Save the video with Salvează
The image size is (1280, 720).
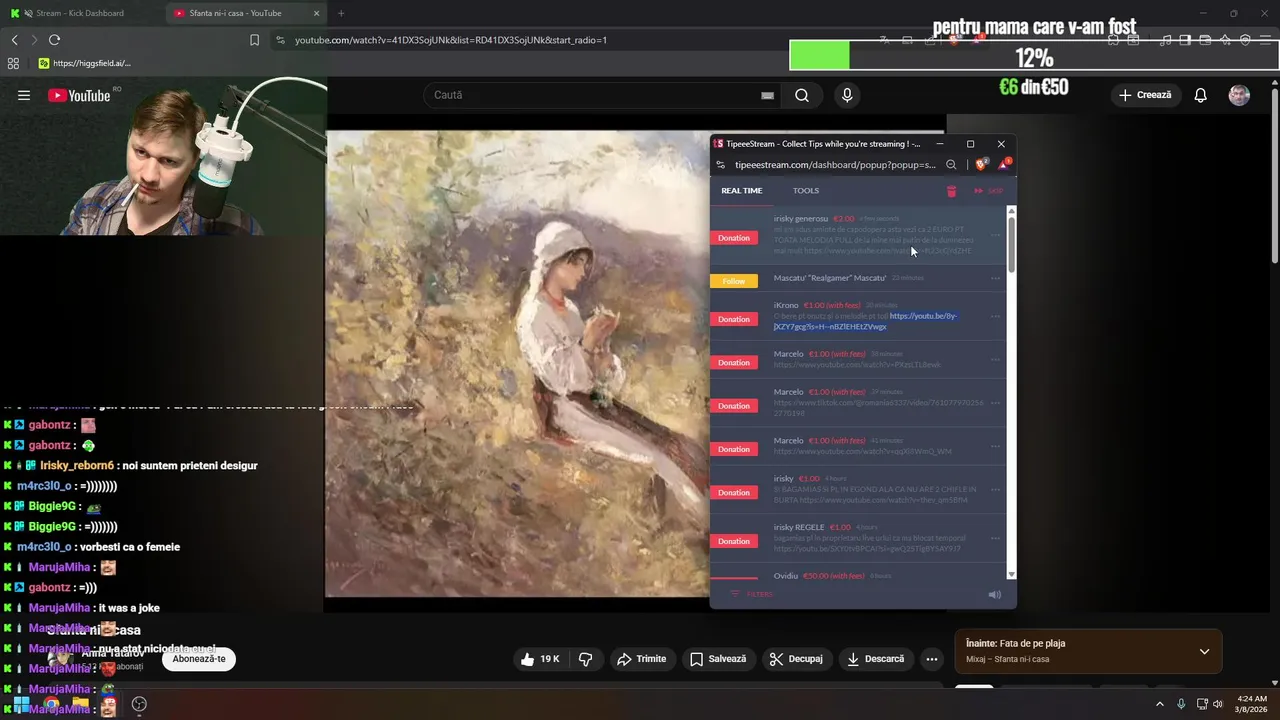[718, 659]
